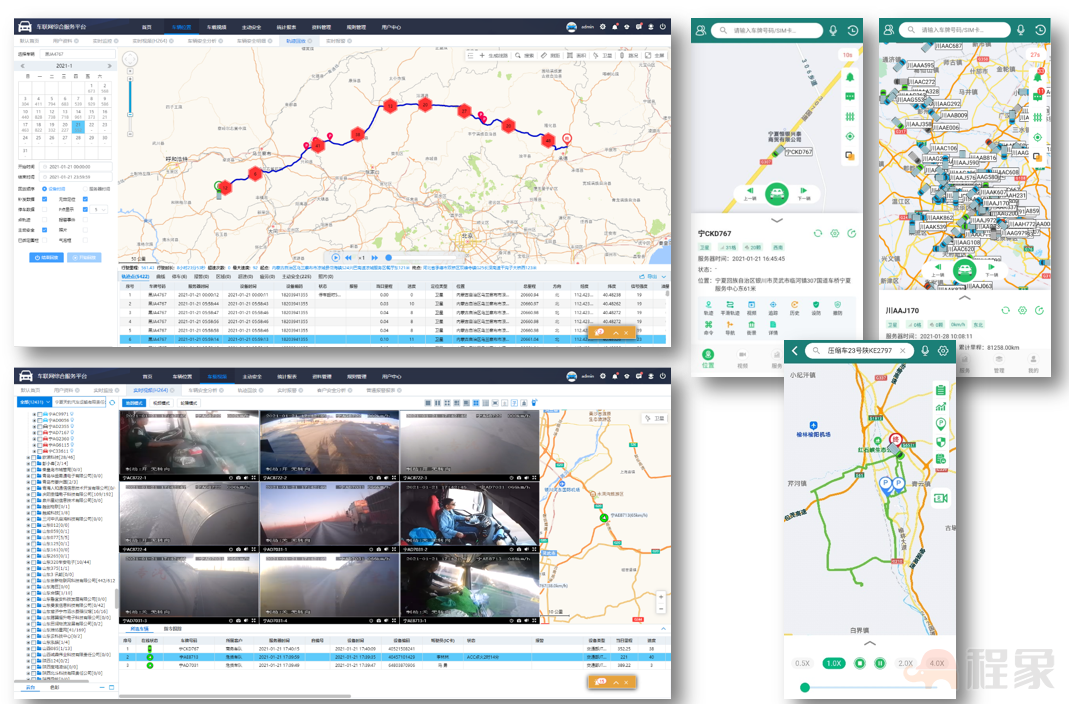The height and width of the screenshot is (704, 1069).
Task: Select 设备时间 radio option
Action: tap(54, 189)
